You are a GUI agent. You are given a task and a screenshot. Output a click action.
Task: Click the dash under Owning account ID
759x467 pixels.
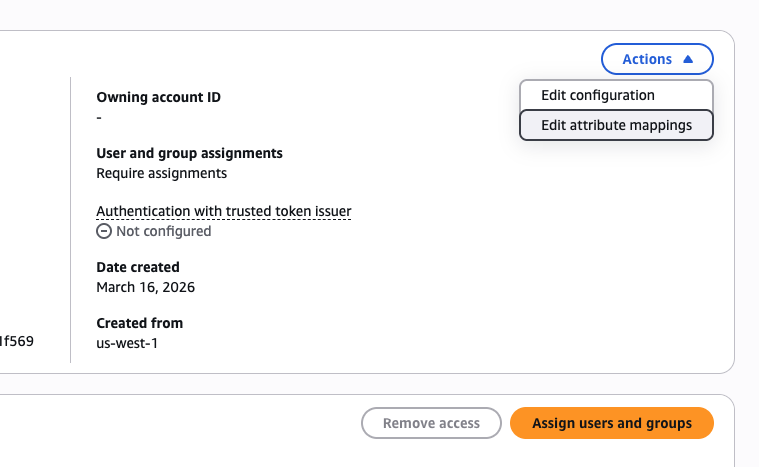click(x=99, y=117)
